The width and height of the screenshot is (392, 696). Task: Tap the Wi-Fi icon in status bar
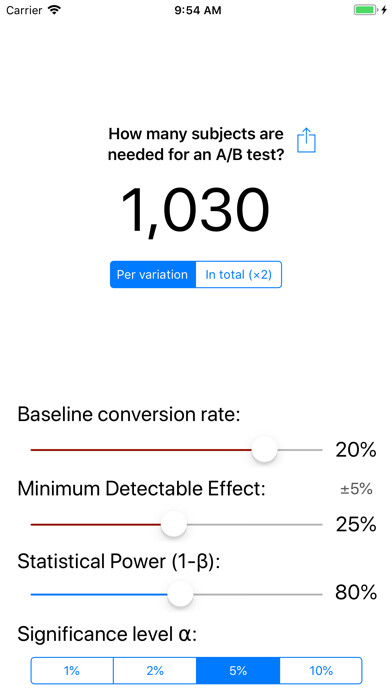click(x=55, y=10)
